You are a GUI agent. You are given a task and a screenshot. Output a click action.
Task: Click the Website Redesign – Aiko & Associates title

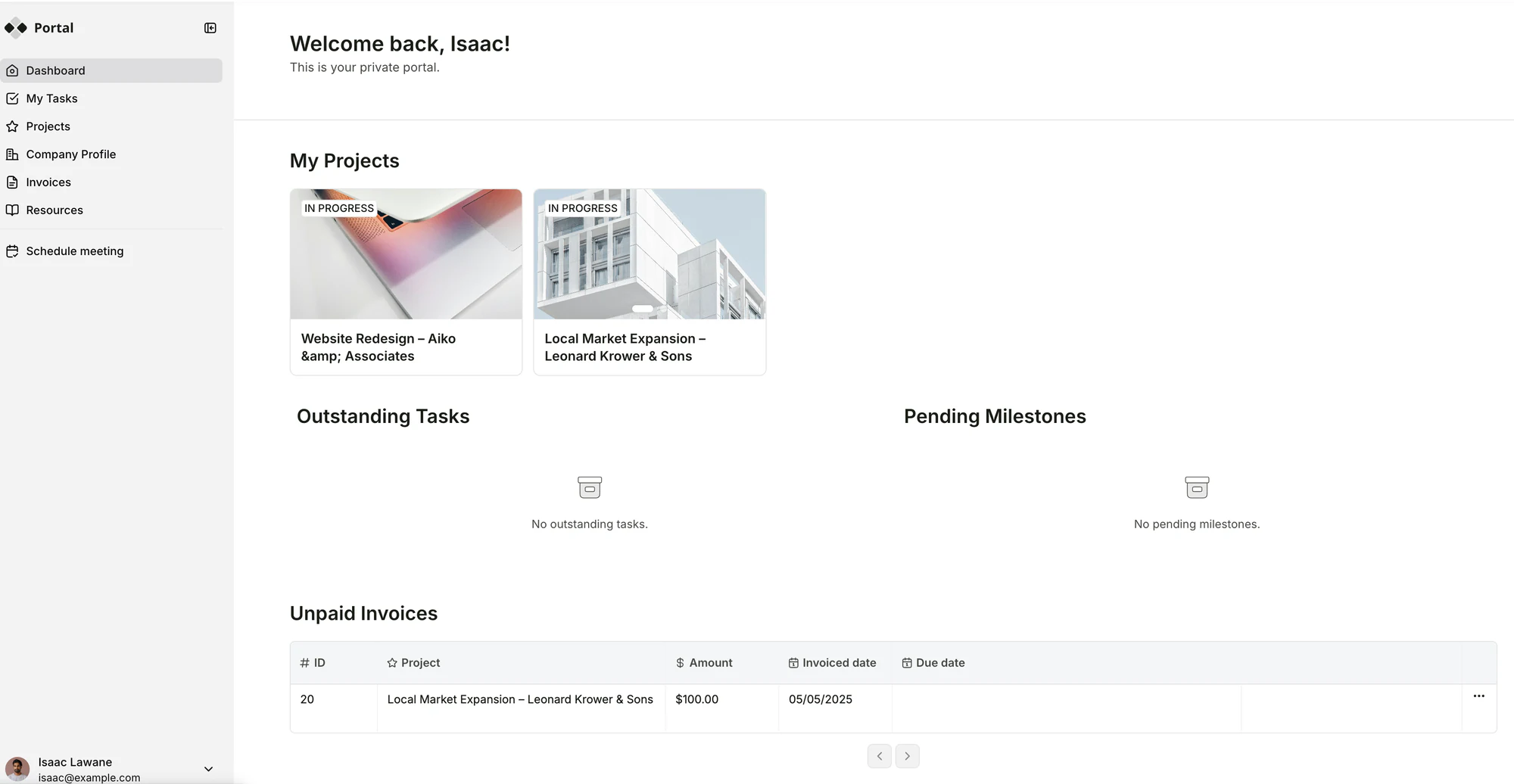coord(378,347)
